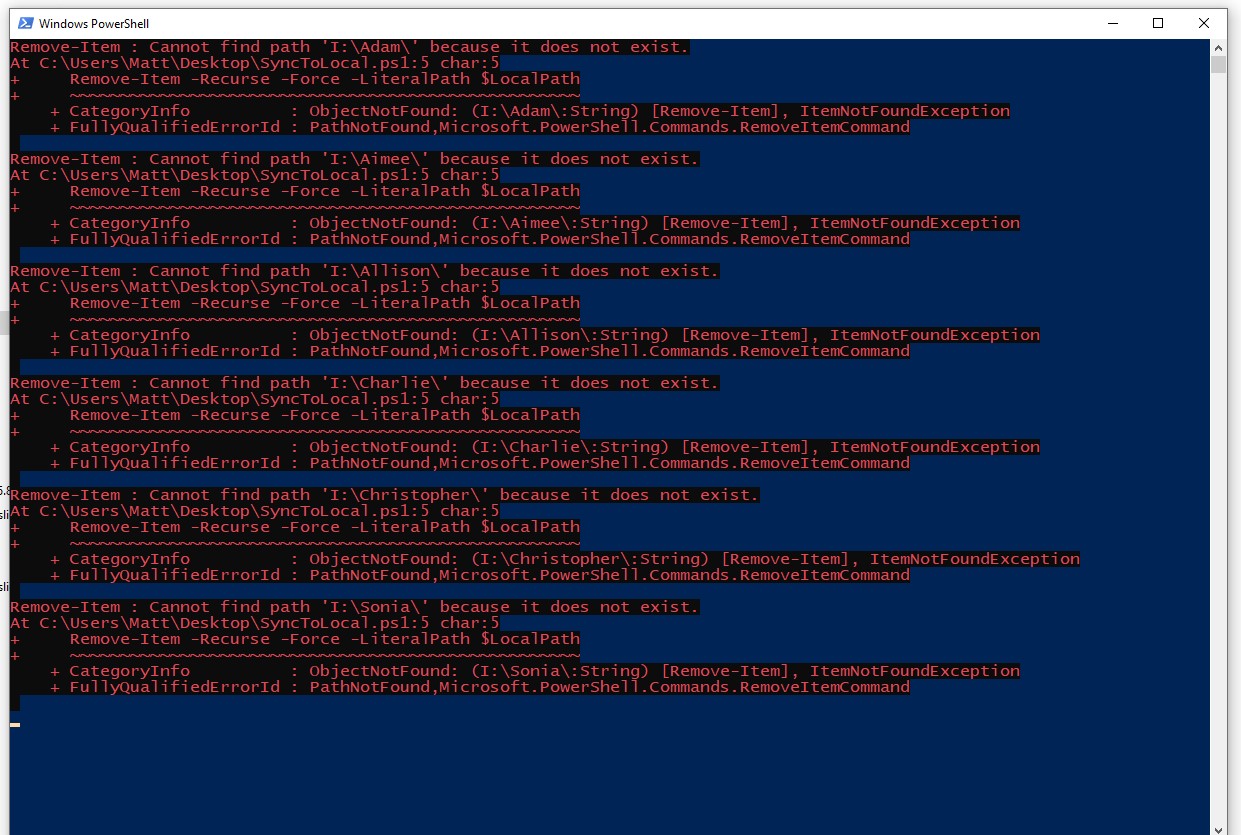Viewport: 1241px width, 835px height.
Task: Click error line "Cannot find path 'I:\Charlie\'"
Action: 365,383
